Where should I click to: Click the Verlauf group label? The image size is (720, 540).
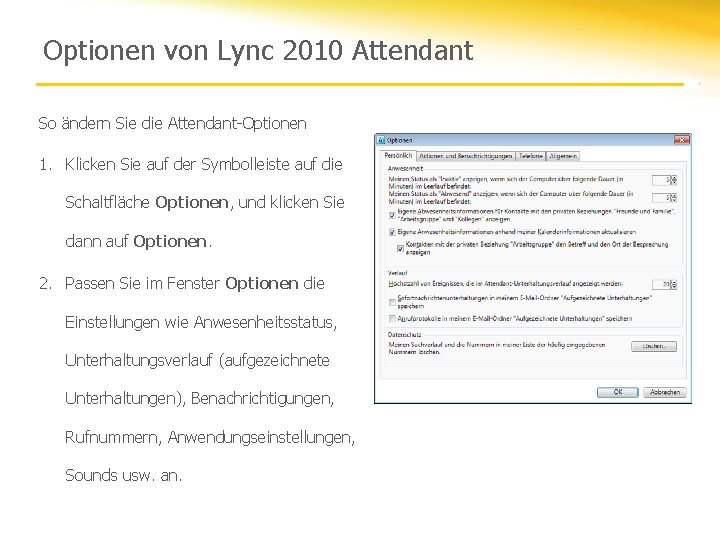[397, 273]
